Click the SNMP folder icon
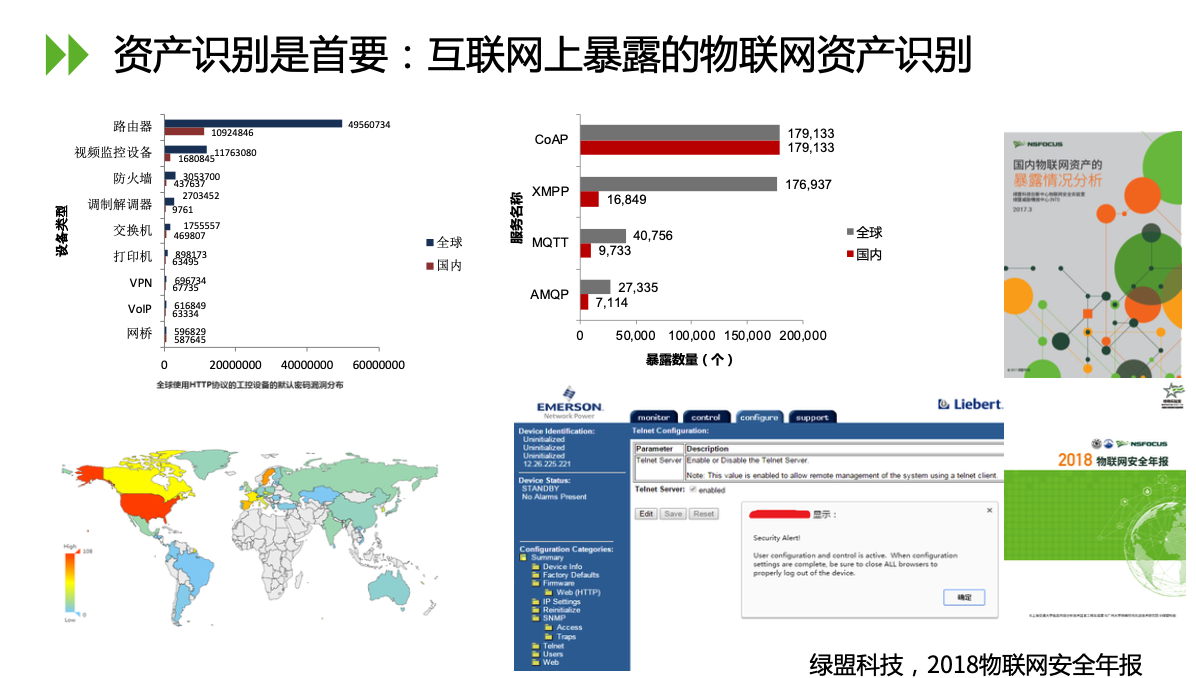 [535, 619]
